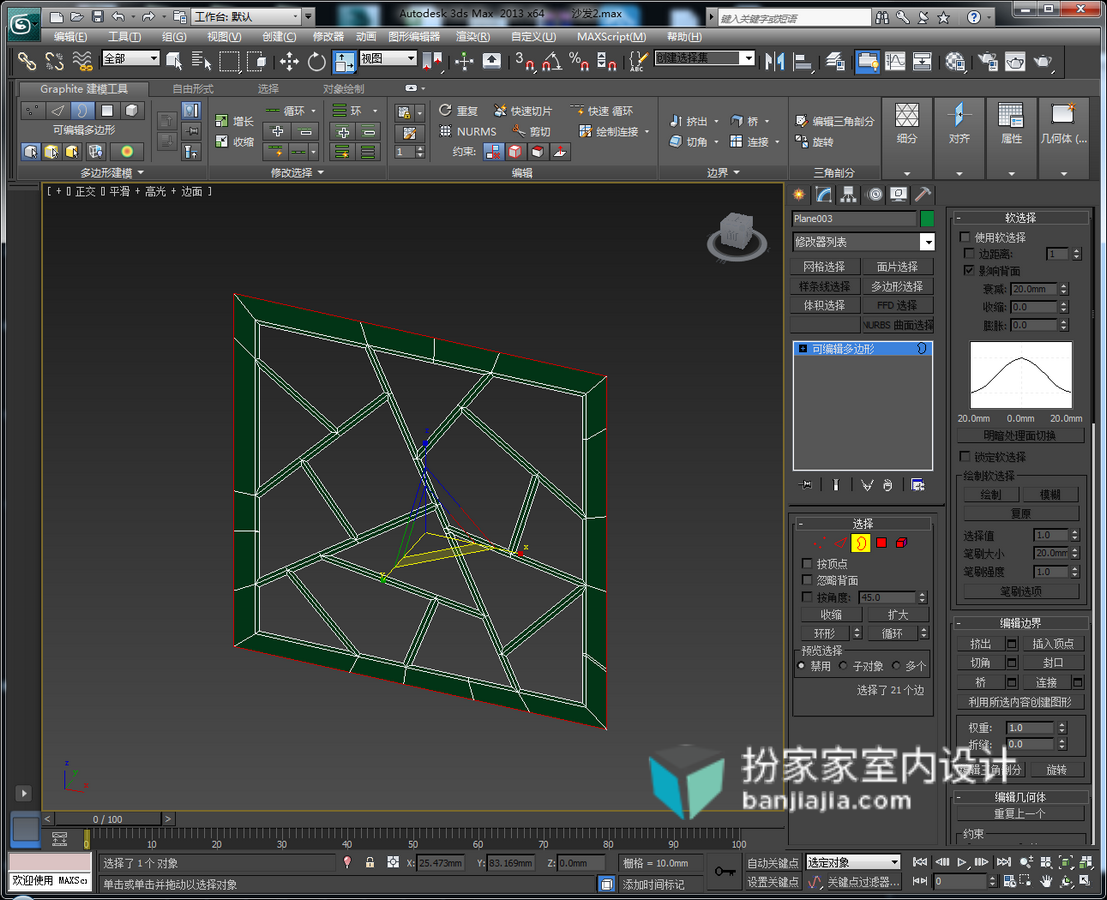Toggle By Angle (按角度) checkbox
The image size is (1107, 900).
click(807, 597)
